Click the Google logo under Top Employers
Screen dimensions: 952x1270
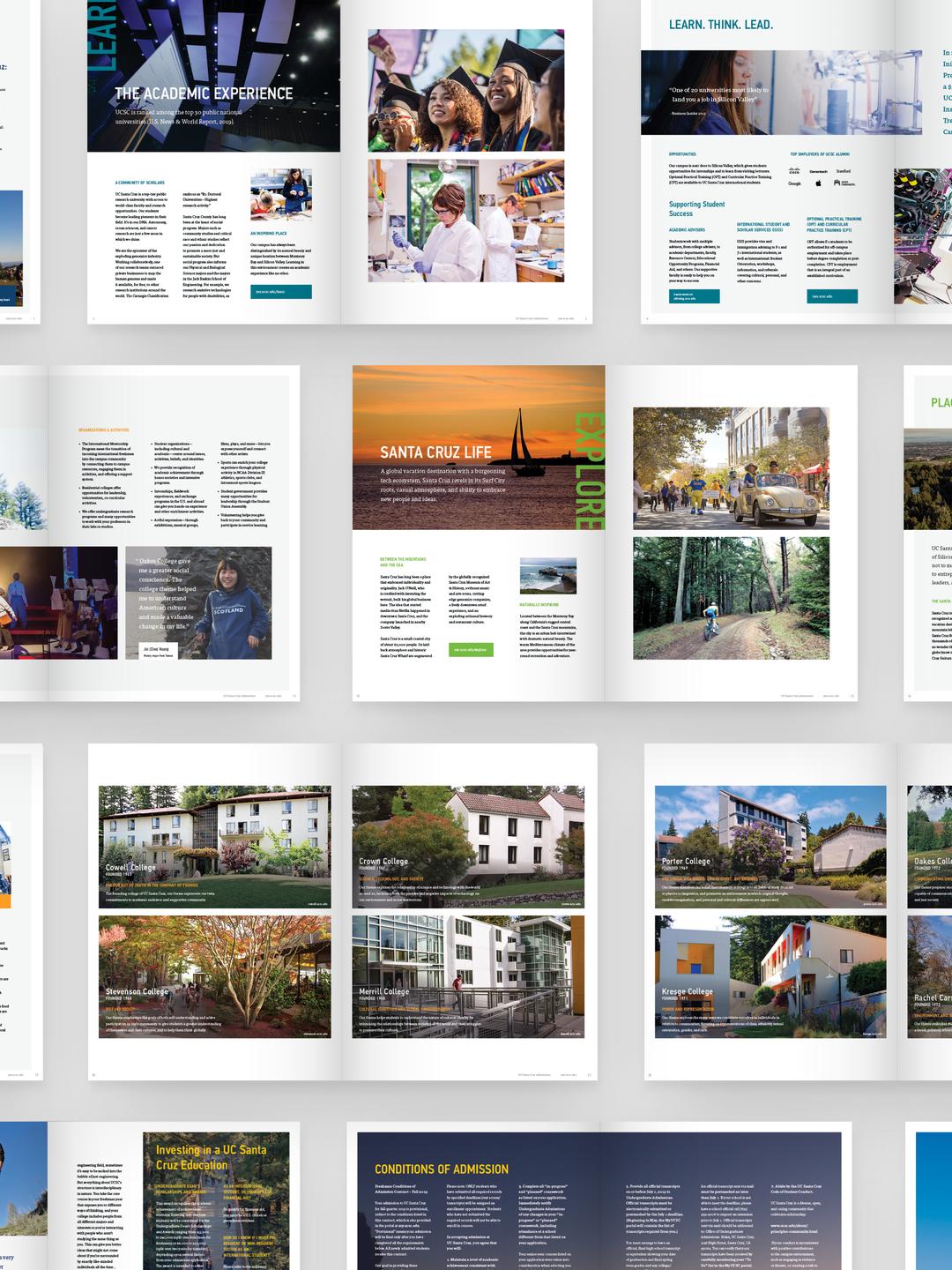(x=794, y=183)
